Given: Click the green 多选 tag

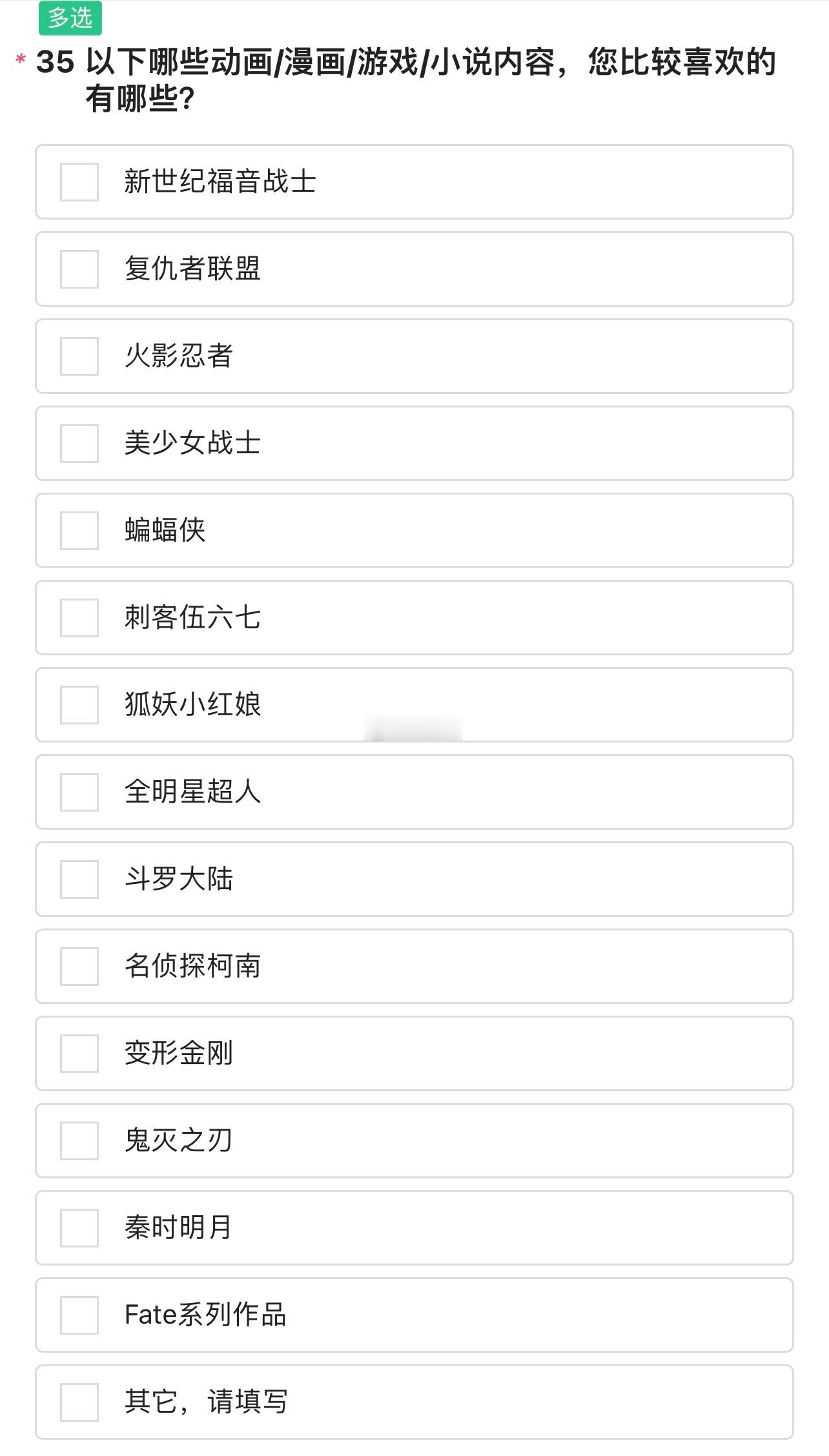Looking at the screenshot, I should point(70,17).
